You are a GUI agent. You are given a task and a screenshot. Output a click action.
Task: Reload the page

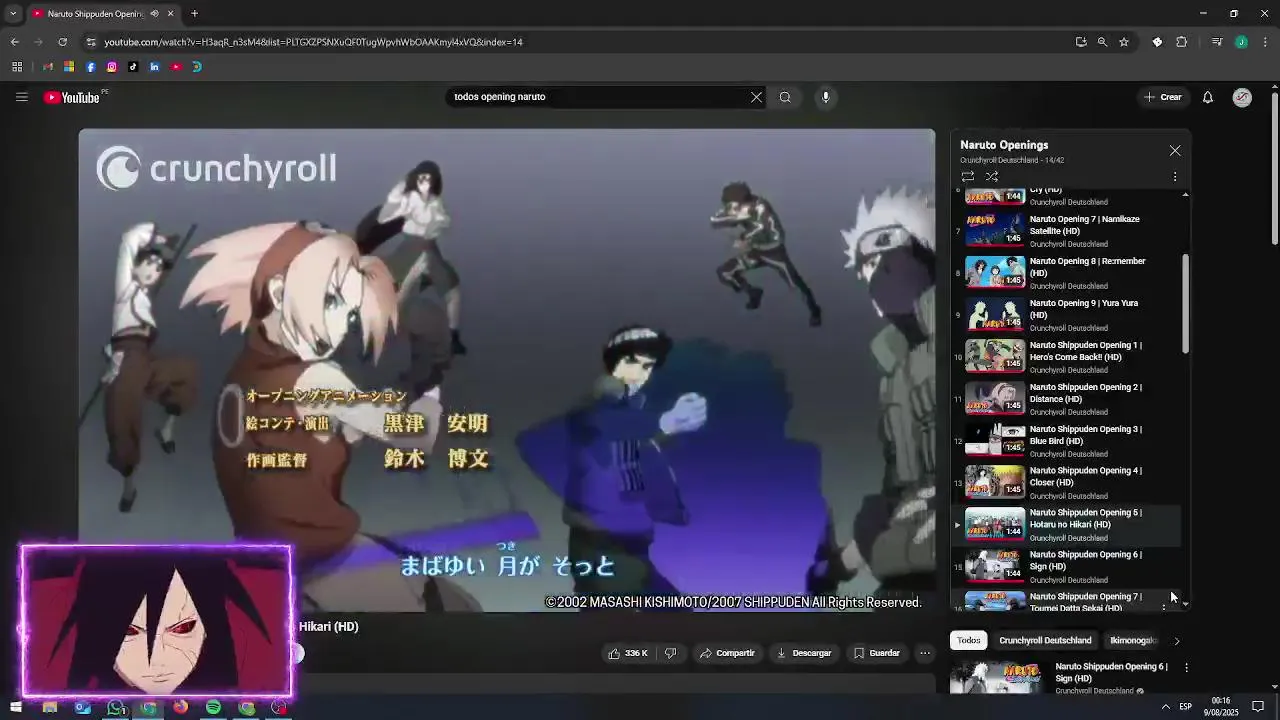(x=62, y=42)
